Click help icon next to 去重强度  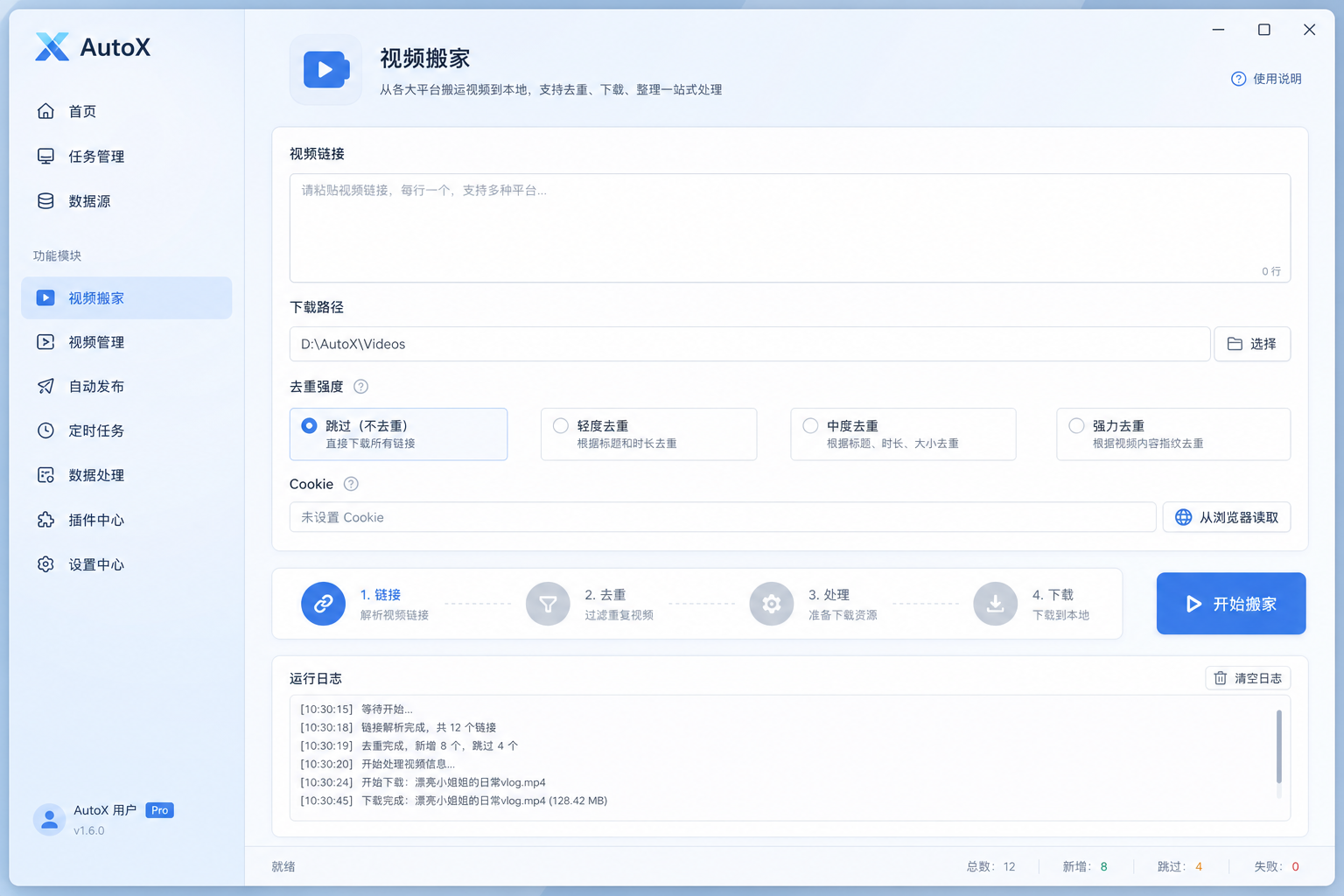click(x=360, y=387)
